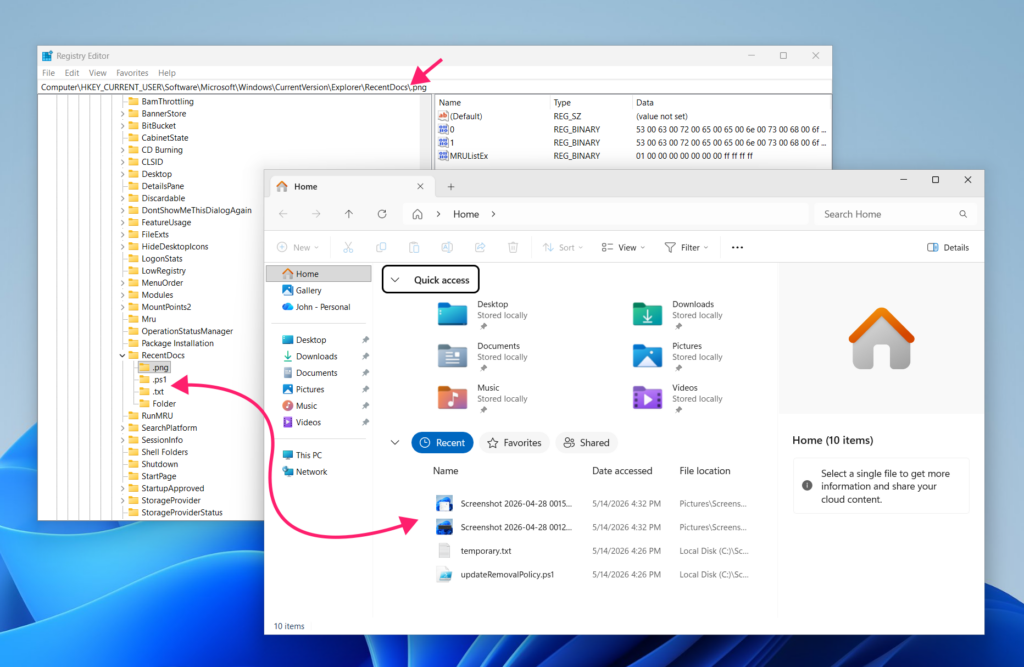Switch to the Shared tab
Screen dimensions: 1024x667
[586, 442]
